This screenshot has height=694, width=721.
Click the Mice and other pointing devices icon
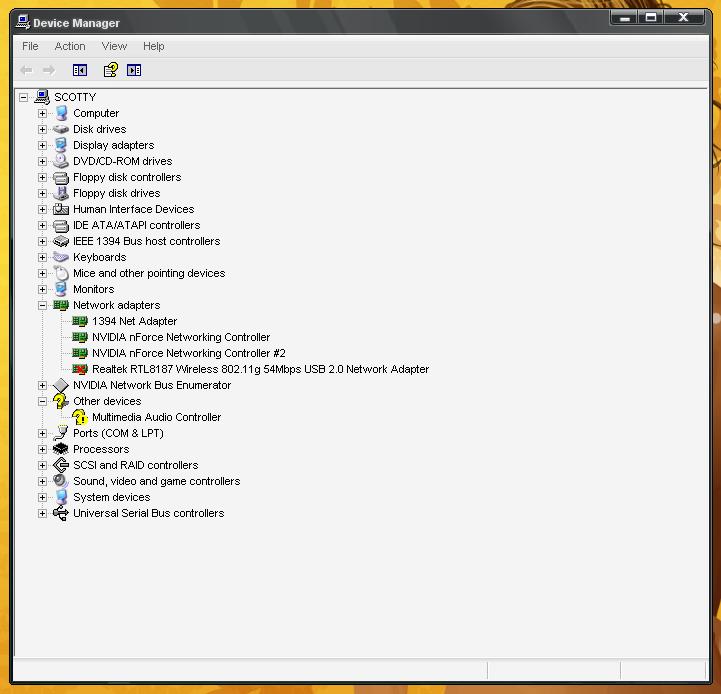point(61,273)
